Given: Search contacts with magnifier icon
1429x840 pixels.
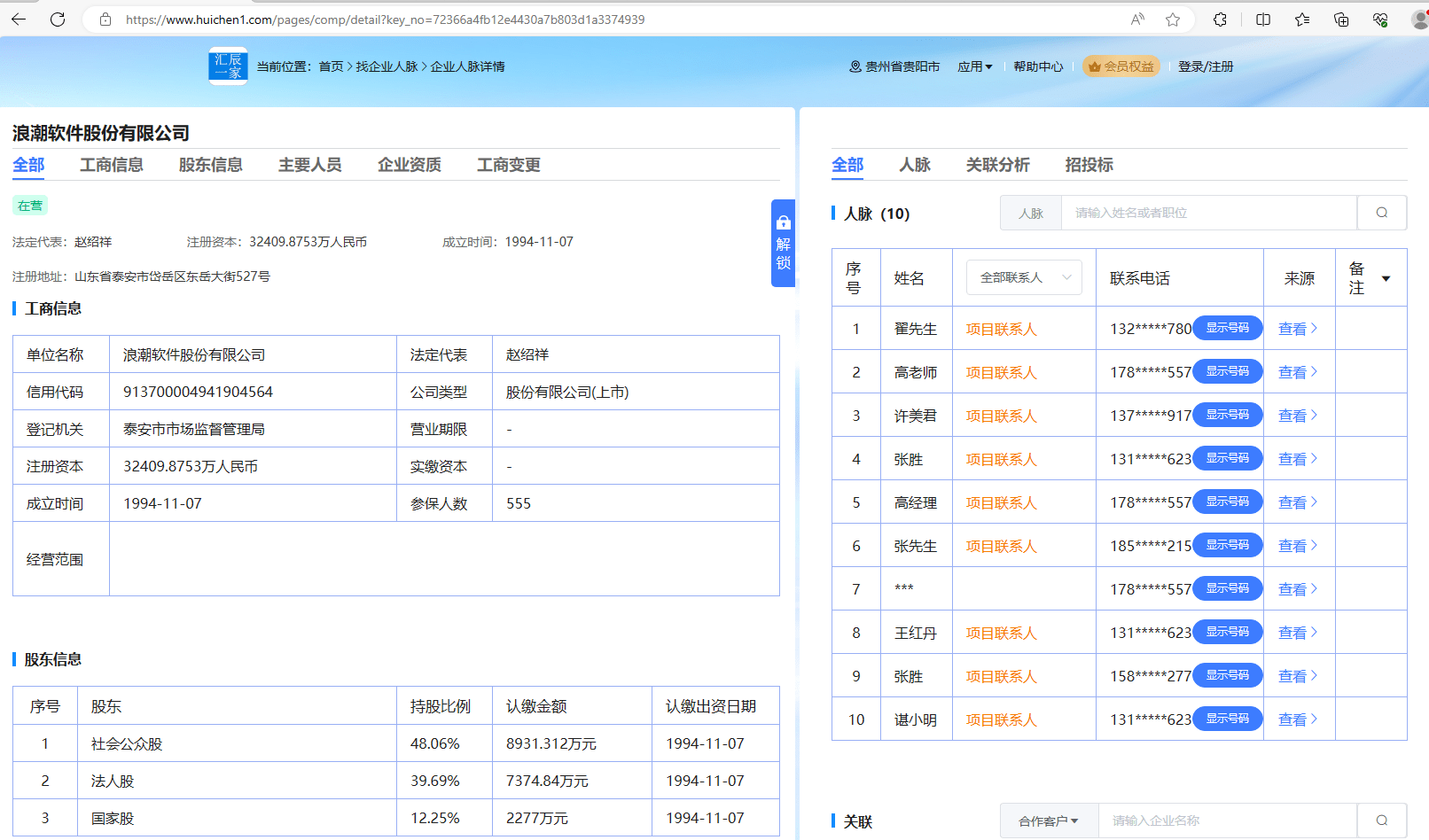Looking at the screenshot, I should pyautogui.click(x=1382, y=213).
